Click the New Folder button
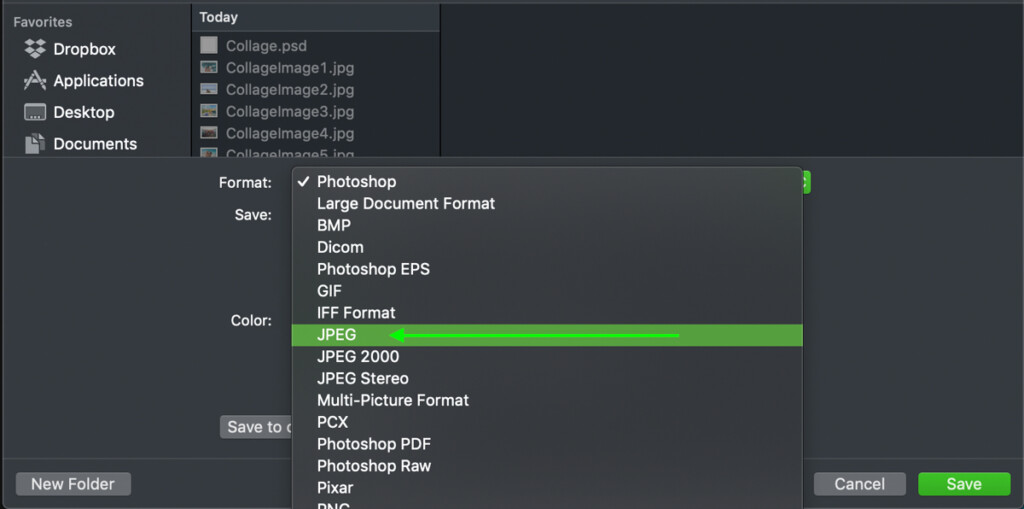 pyautogui.click(x=73, y=484)
